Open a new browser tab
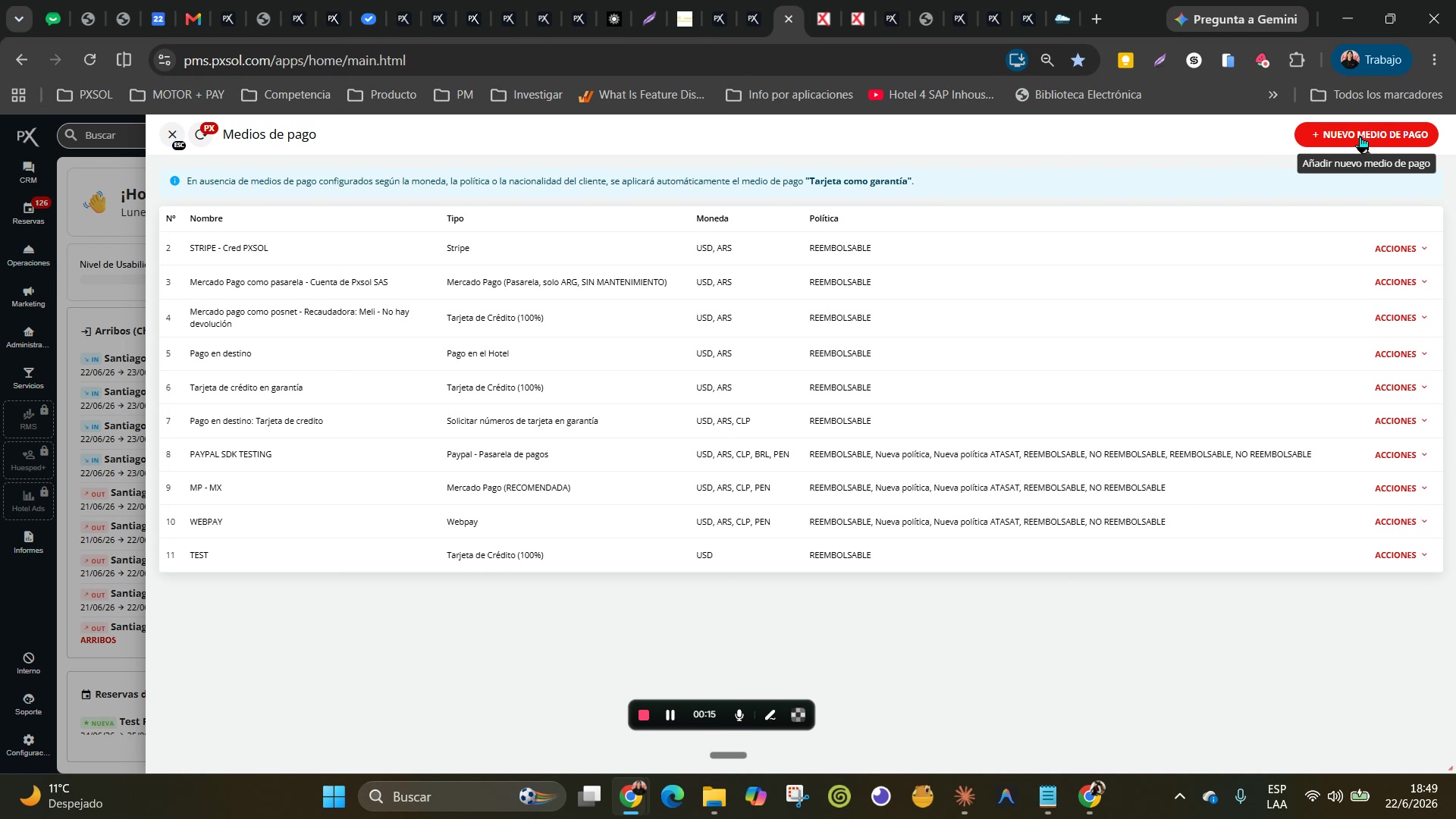The image size is (1456, 819). pyautogui.click(x=1097, y=19)
